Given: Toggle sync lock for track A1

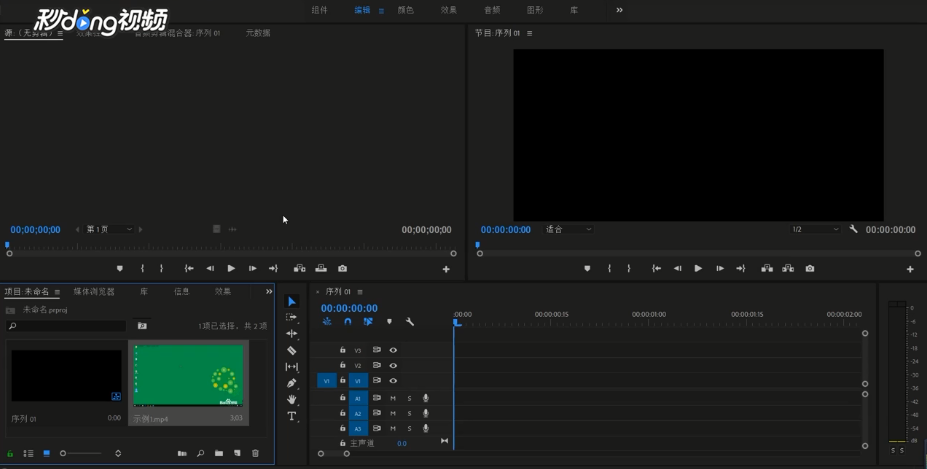Looking at the screenshot, I should coord(377,398).
